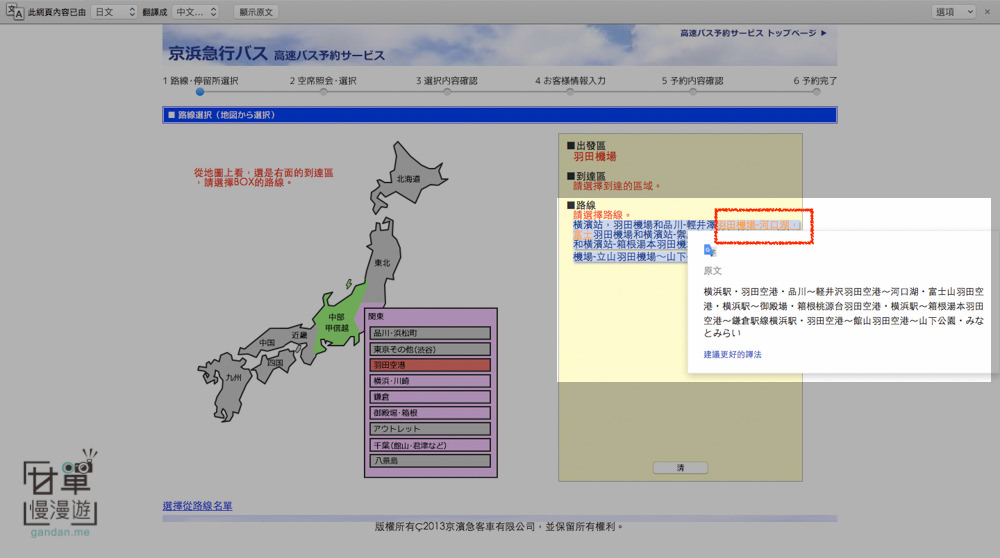Open the 選項 dropdown in translate bar
1000x558 pixels.
point(953,12)
